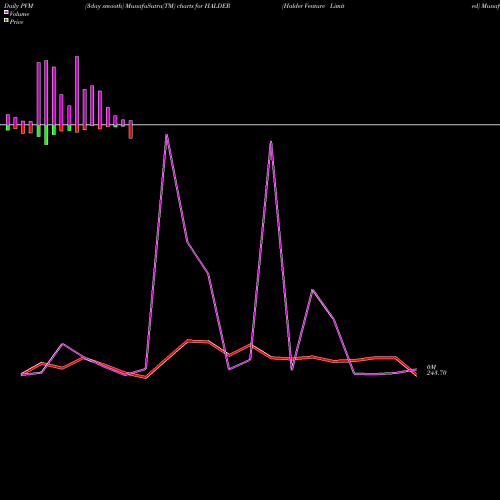Click the Price legend color swatch
The image size is (500, 500).
point(6,20)
